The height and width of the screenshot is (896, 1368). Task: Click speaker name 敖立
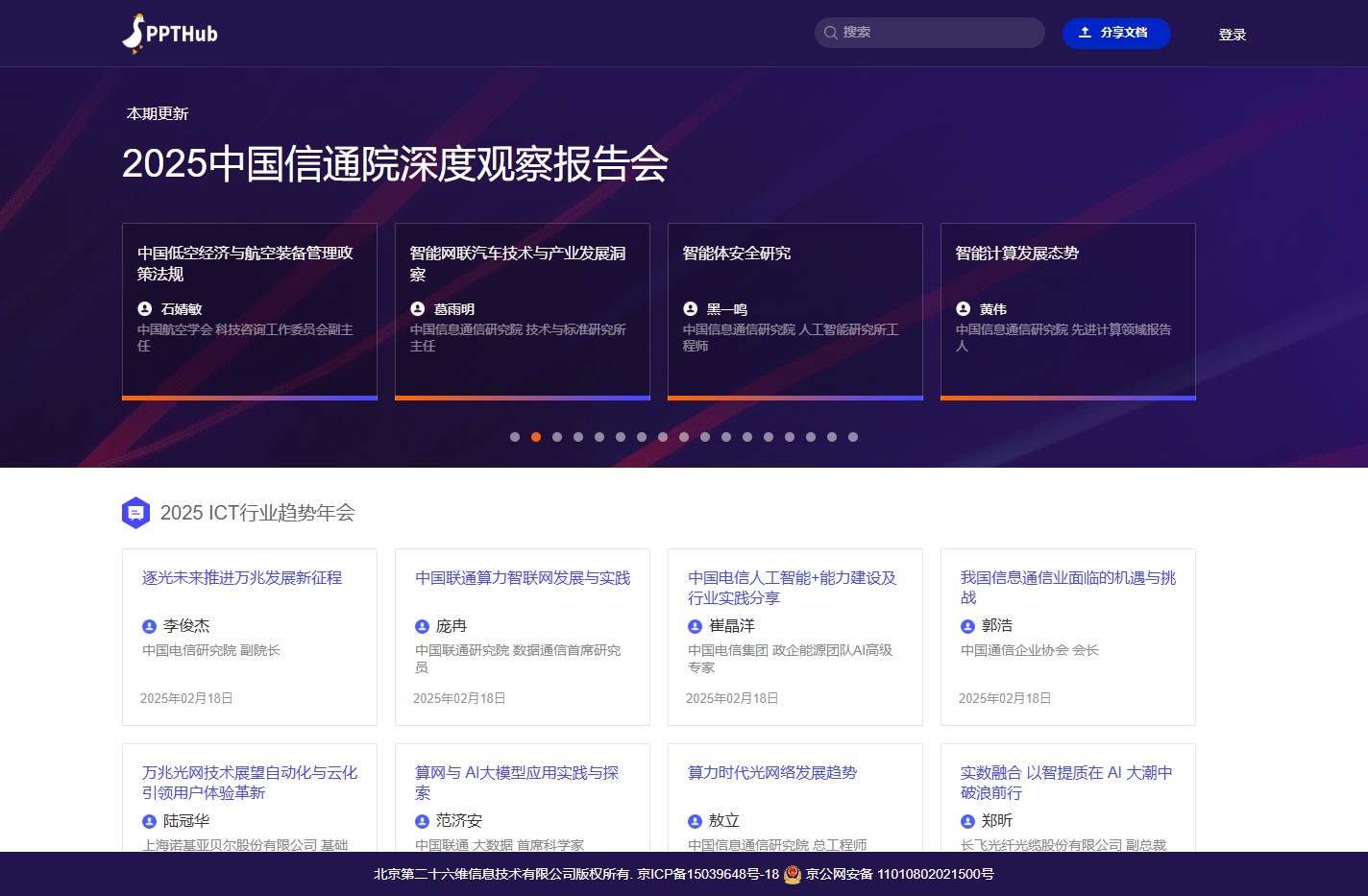tap(724, 821)
